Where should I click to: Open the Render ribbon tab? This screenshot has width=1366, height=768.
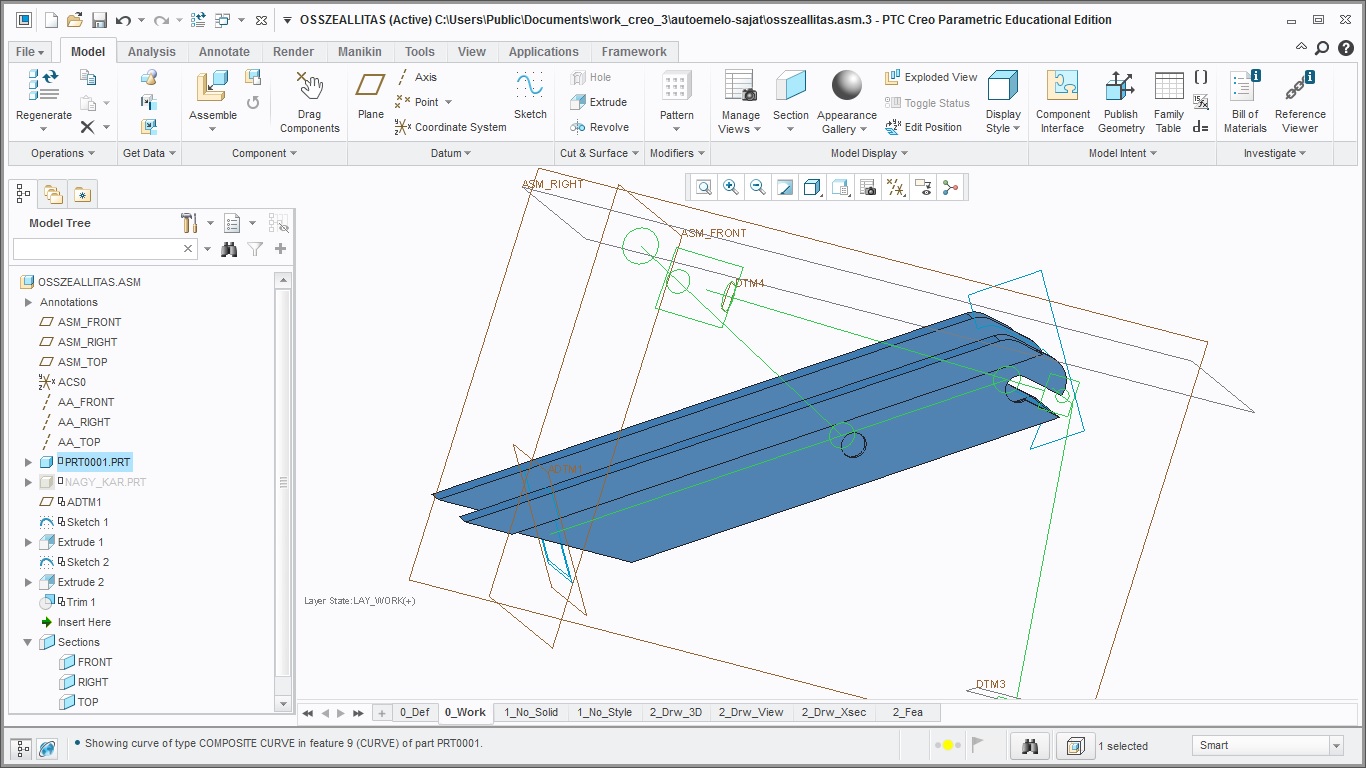point(293,52)
